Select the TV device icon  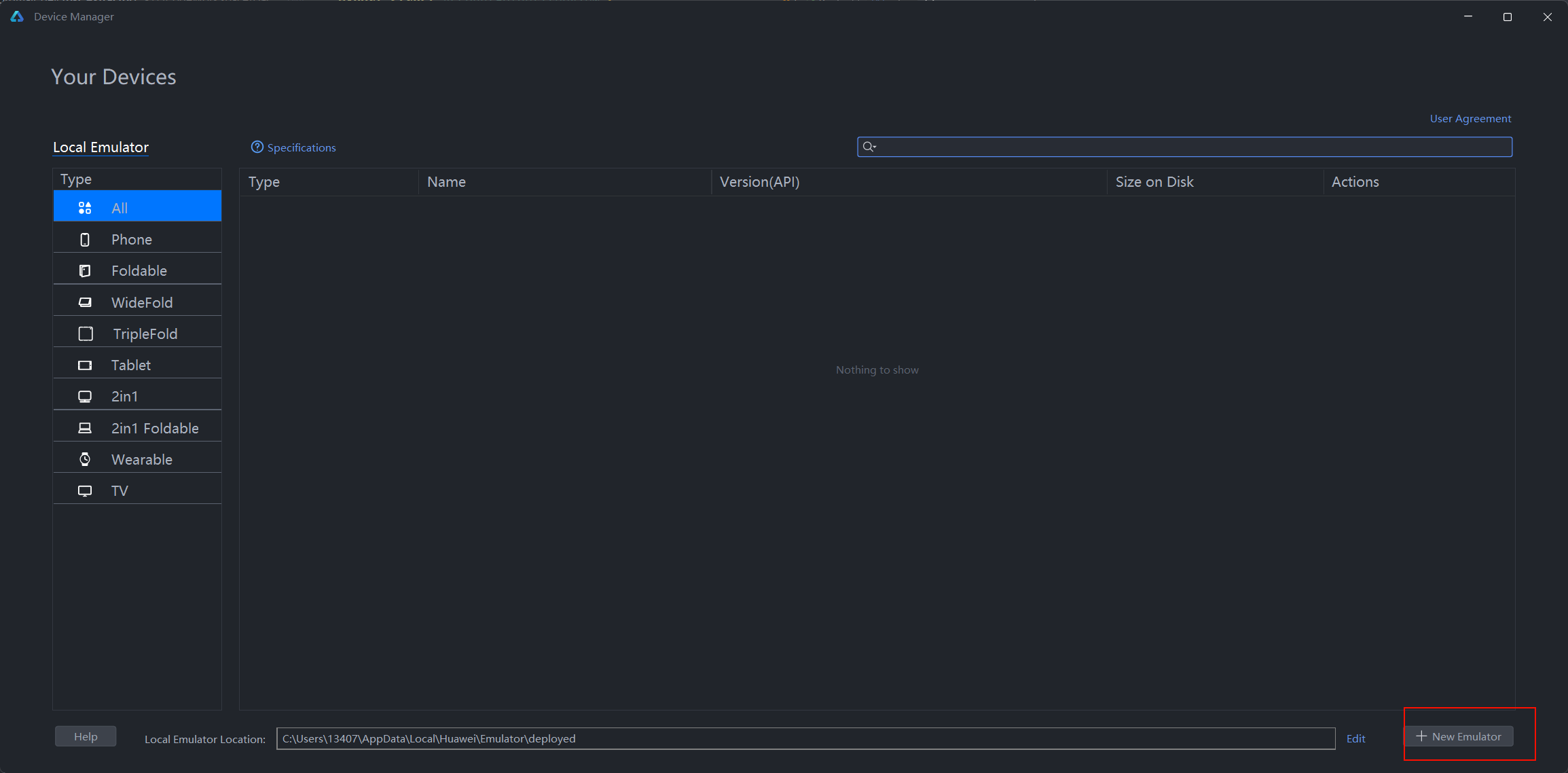[85, 491]
